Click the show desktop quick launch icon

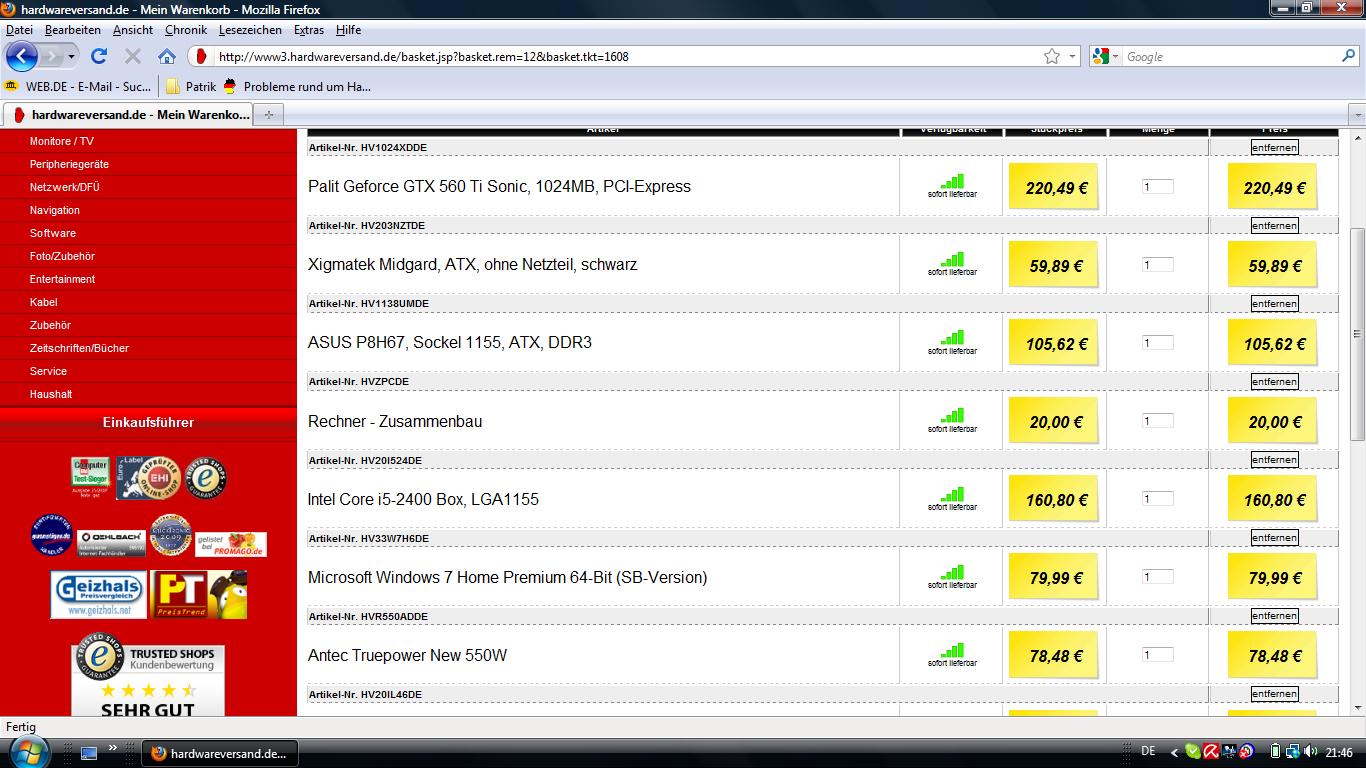pos(89,752)
